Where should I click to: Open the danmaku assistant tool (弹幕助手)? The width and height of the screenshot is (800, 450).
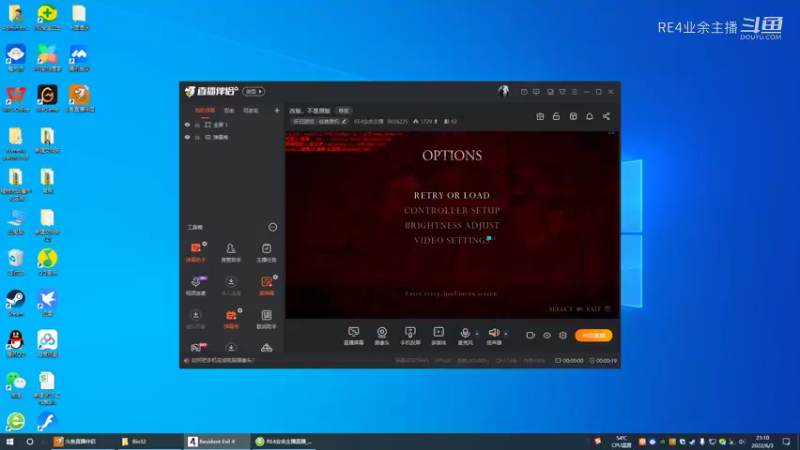tap(195, 252)
